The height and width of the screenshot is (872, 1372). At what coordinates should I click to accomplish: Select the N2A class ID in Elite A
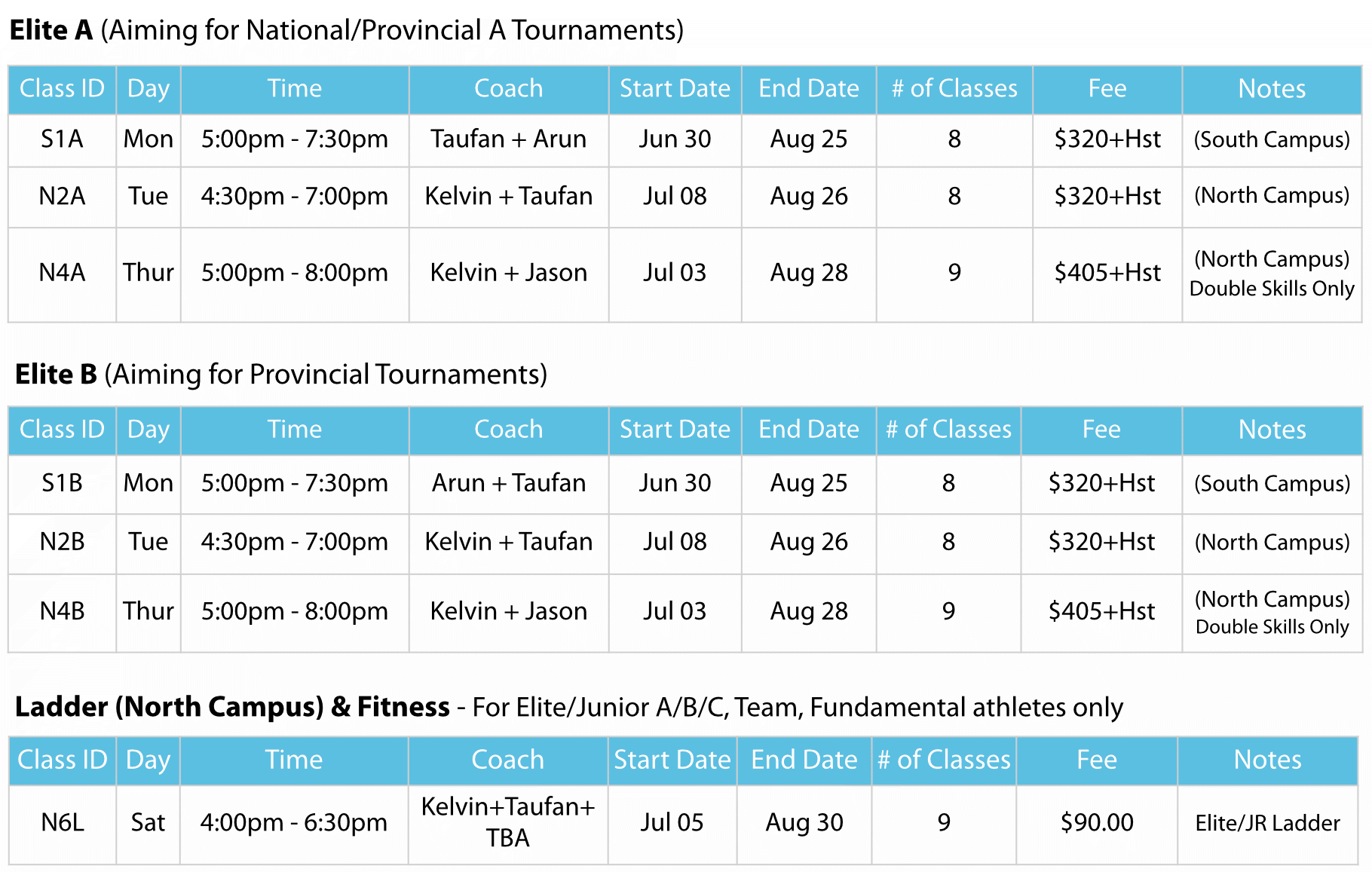[62, 197]
